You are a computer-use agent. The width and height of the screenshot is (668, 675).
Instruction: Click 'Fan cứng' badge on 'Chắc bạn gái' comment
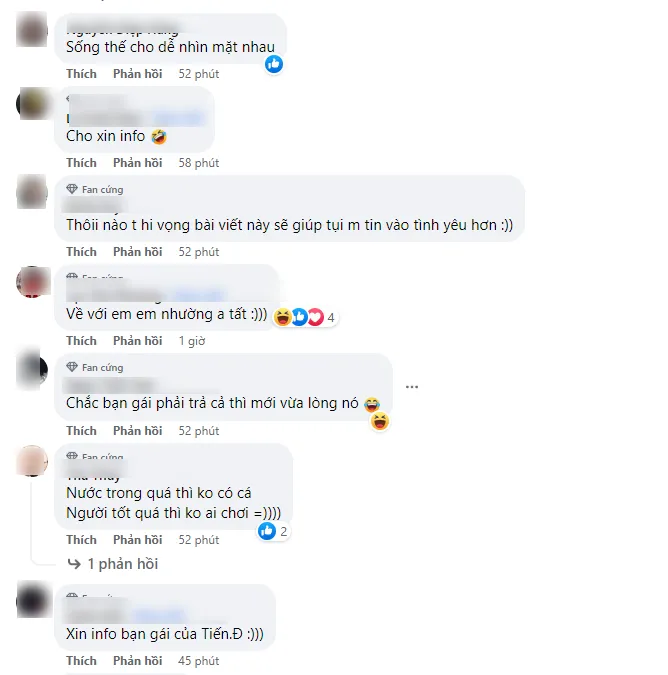click(95, 367)
